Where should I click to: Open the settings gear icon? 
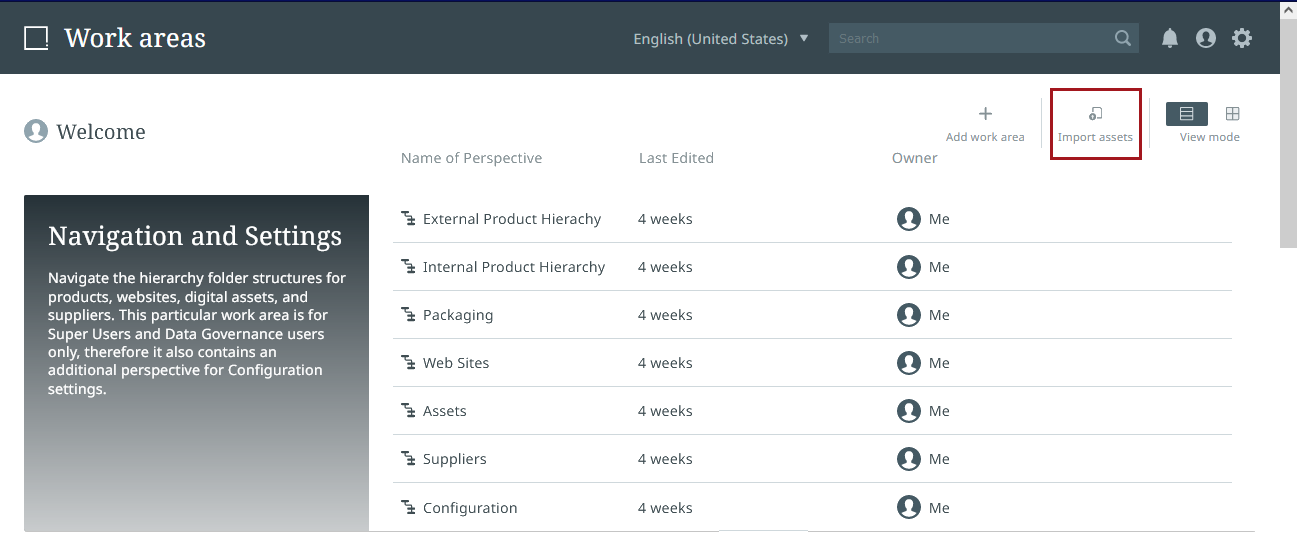[x=1242, y=38]
